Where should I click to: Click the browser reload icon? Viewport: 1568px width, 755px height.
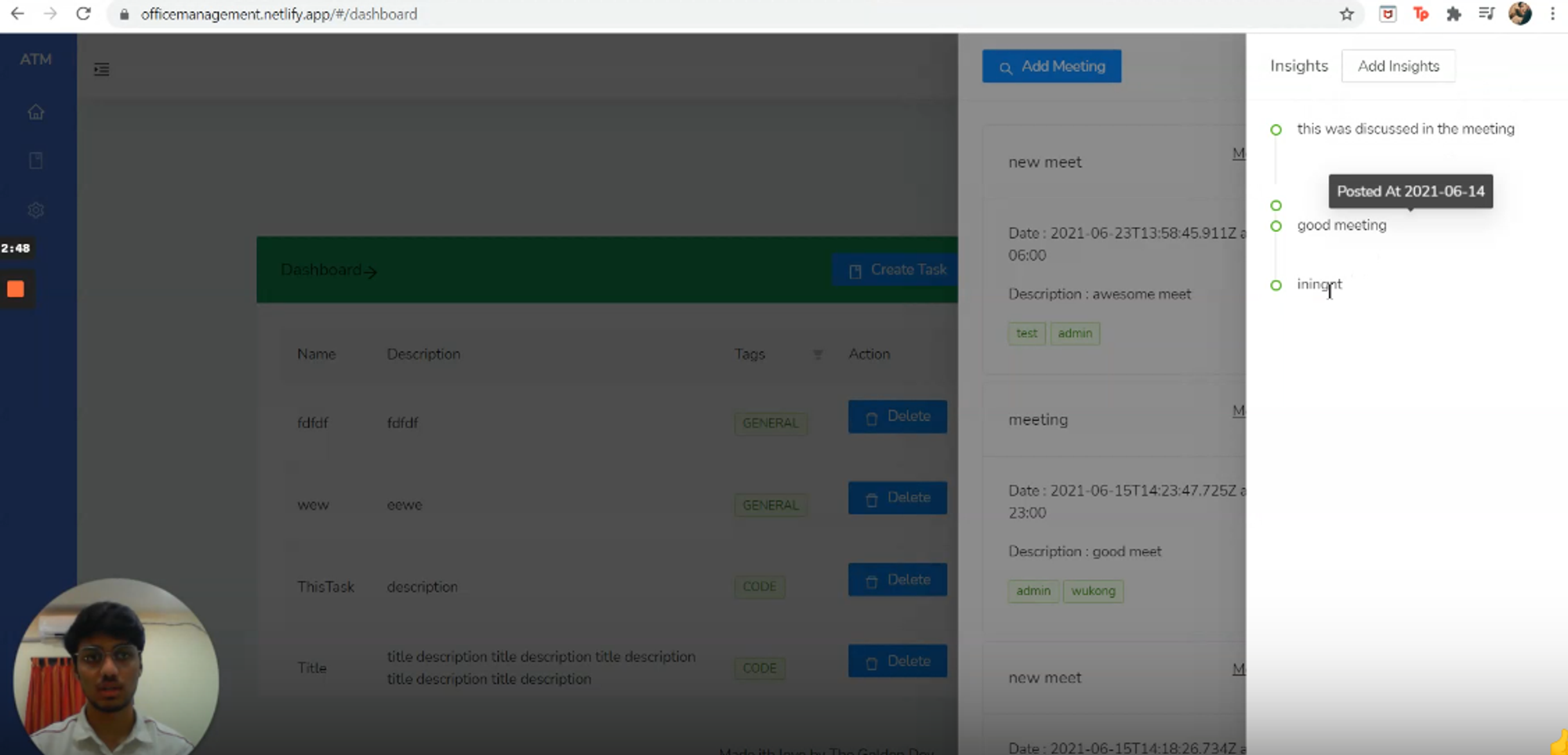pyautogui.click(x=83, y=14)
